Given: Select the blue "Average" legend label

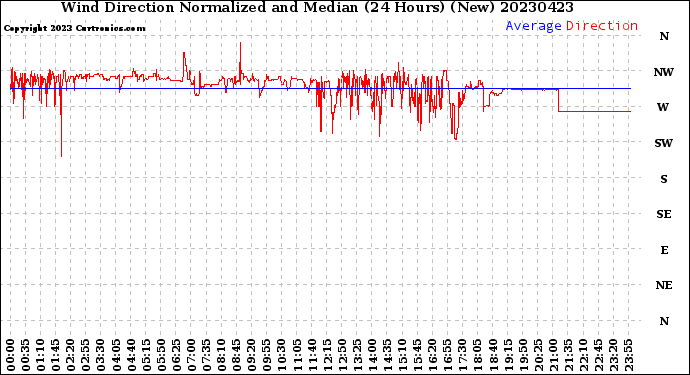Looking at the screenshot, I should point(533,26).
